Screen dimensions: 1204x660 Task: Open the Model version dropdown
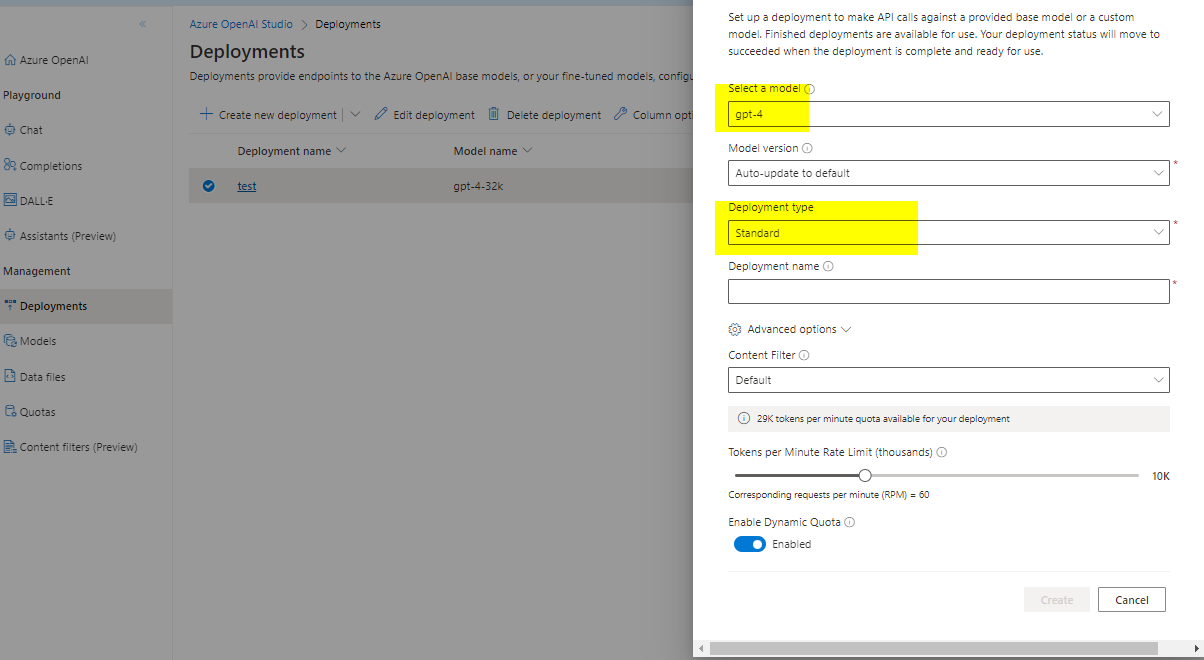(x=948, y=172)
